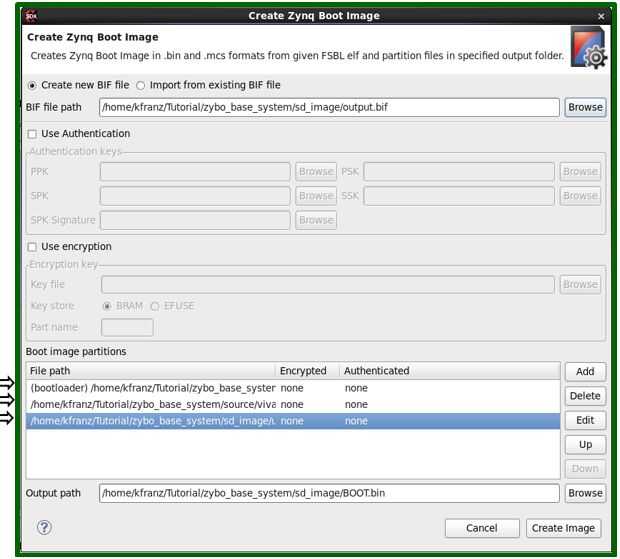Select the source/viva partition row
The width and height of the screenshot is (620, 559).
pos(293,404)
